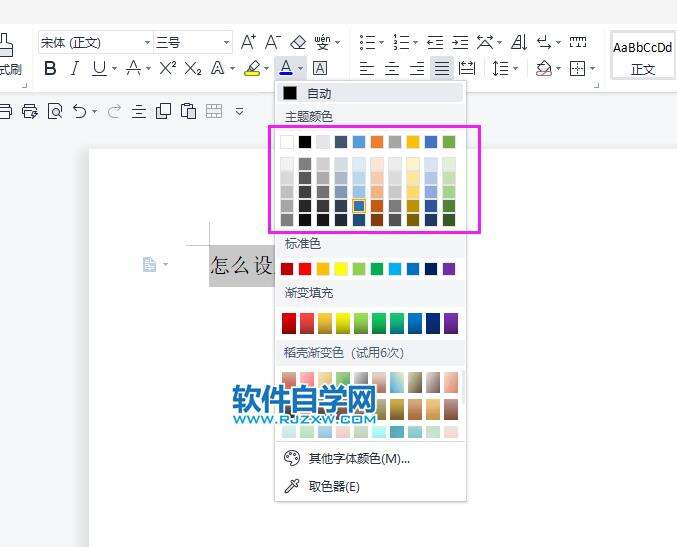
Task: Select the 正文 style preview
Action: point(642,56)
